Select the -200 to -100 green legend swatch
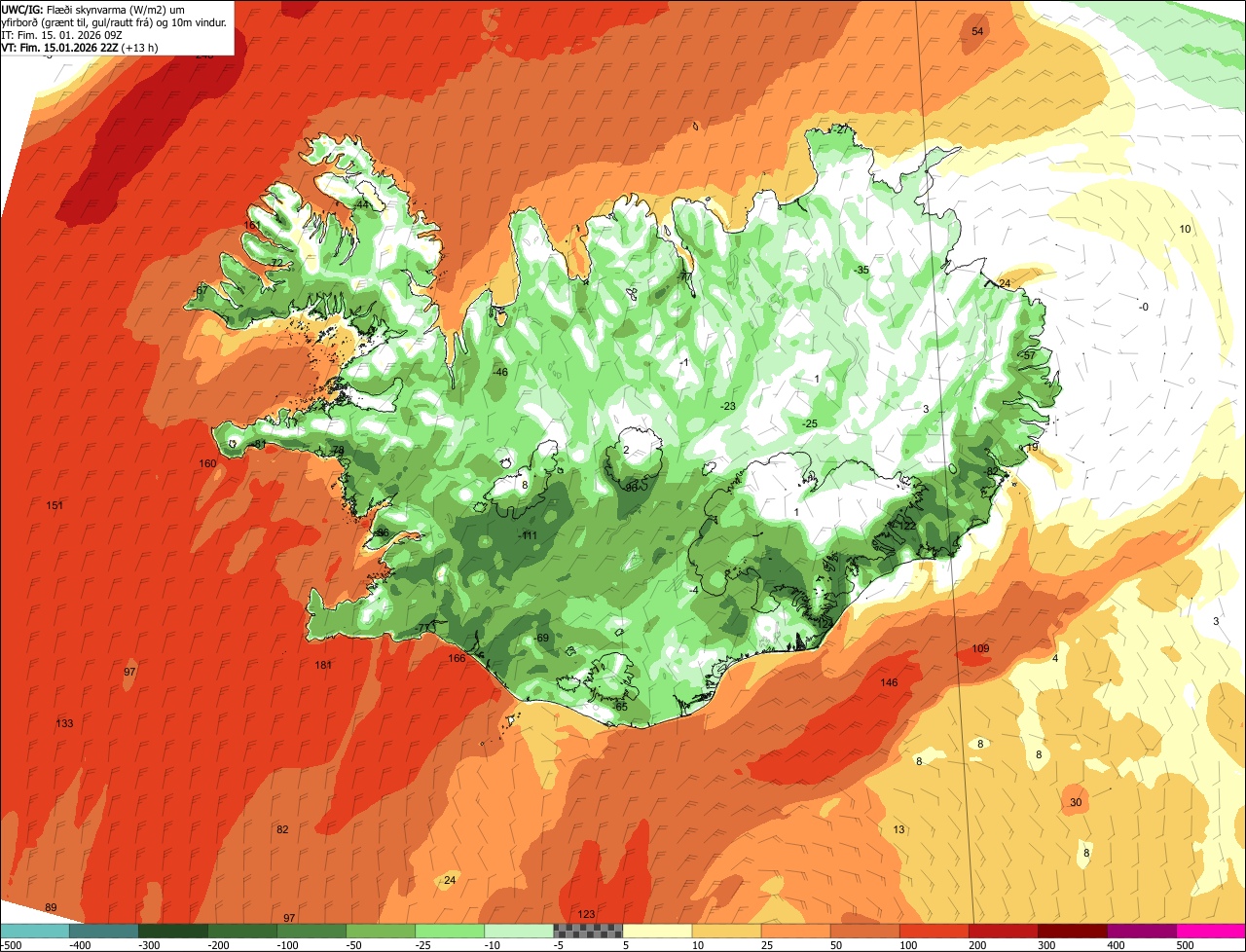The image size is (1246, 952). tap(242, 931)
